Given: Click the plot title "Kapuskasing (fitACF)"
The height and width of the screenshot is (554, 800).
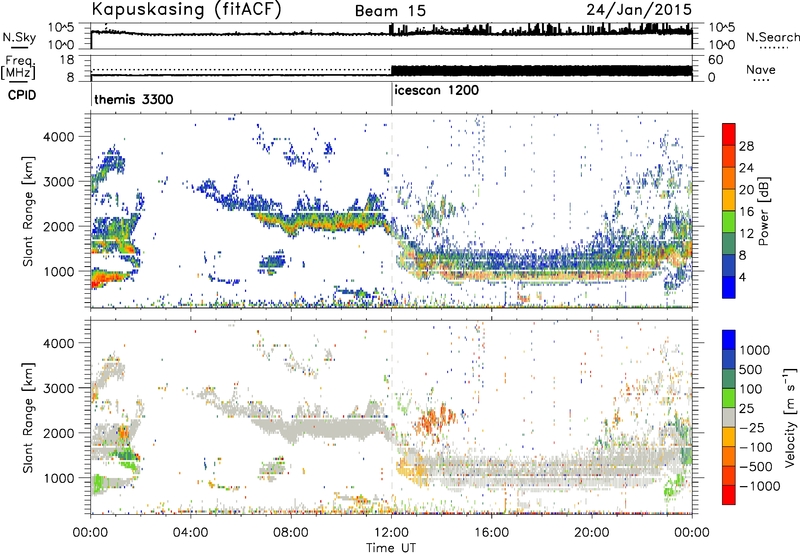Looking at the screenshot, I should (x=186, y=10).
